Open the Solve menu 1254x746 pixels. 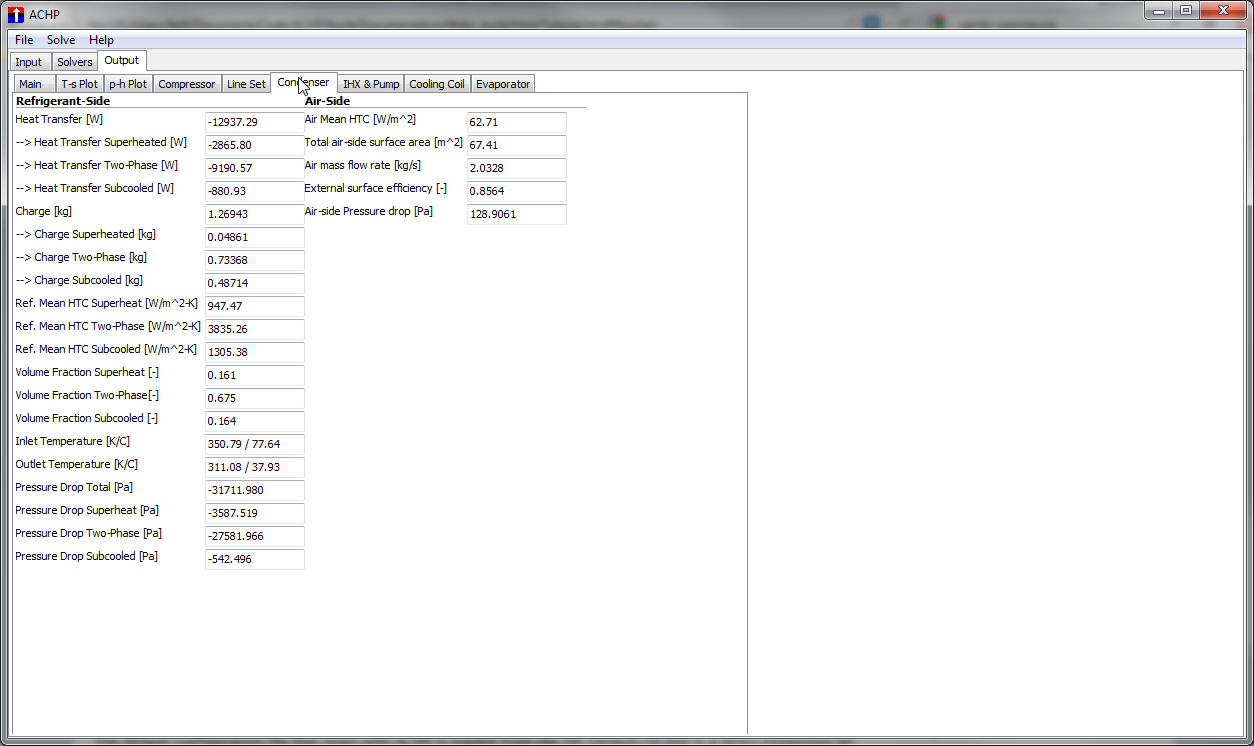tap(61, 40)
